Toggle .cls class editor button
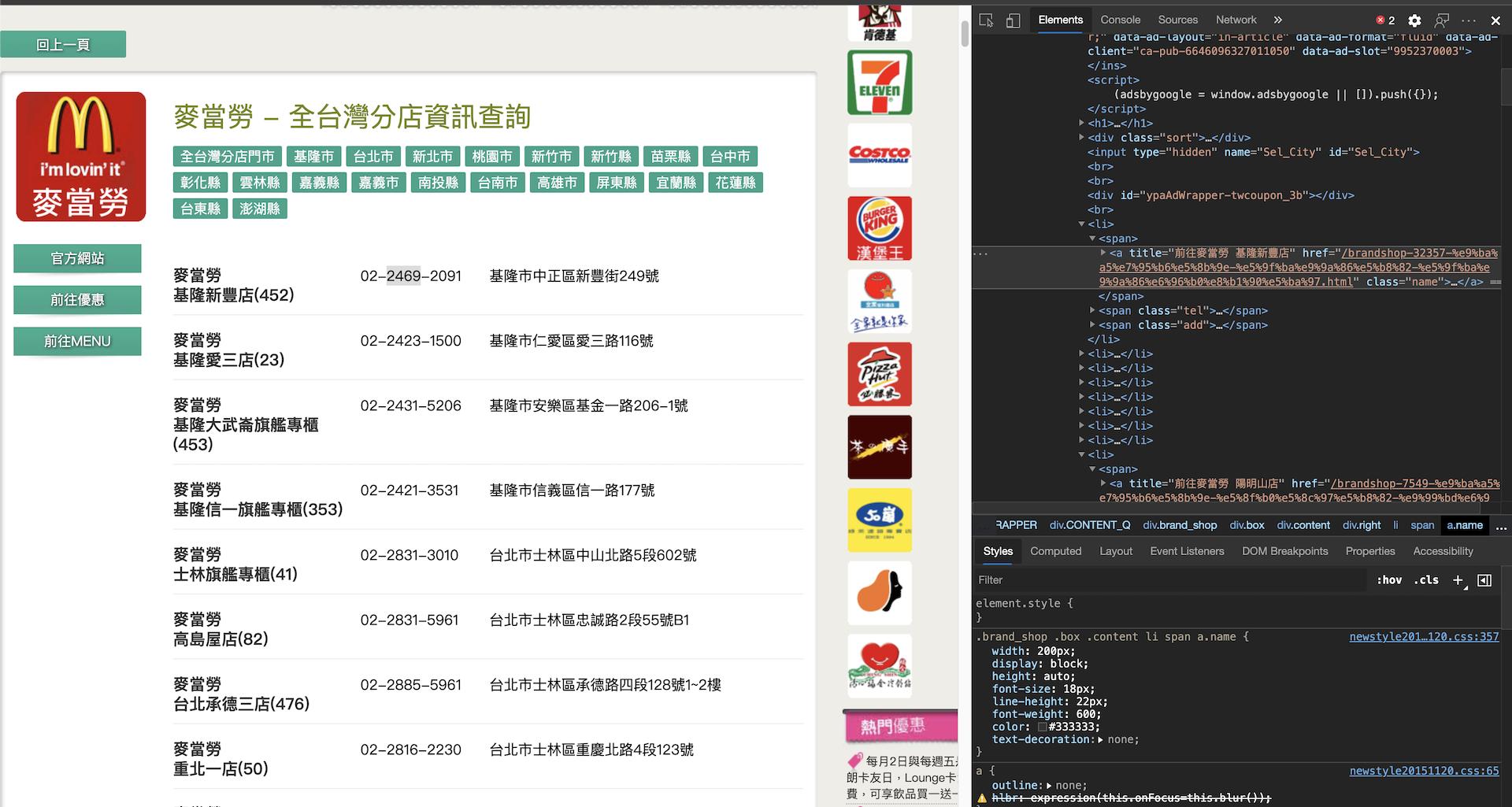Image resolution: width=1512 pixels, height=807 pixels. pos(1426,580)
